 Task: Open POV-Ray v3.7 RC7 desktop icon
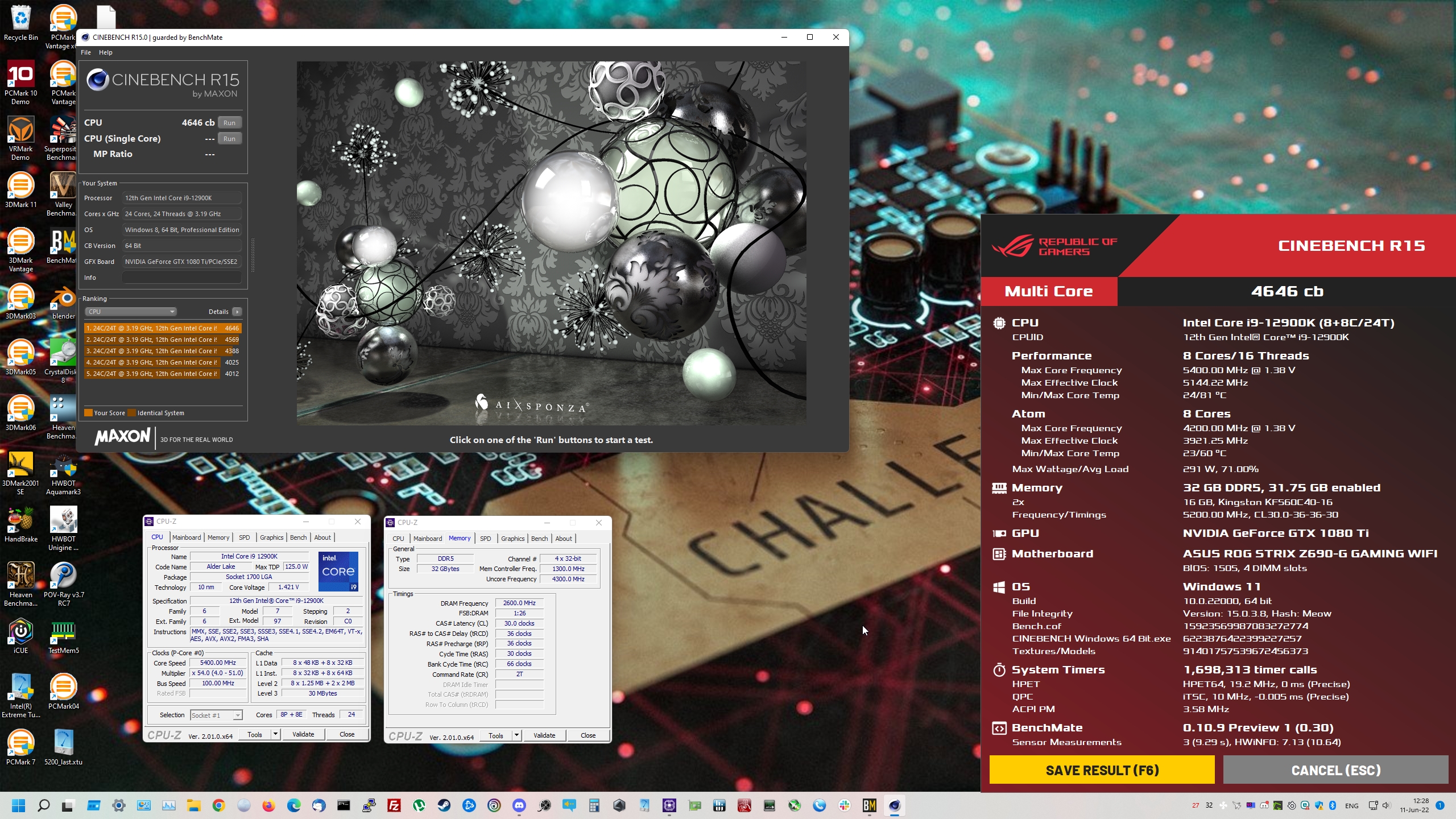click(x=64, y=585)
